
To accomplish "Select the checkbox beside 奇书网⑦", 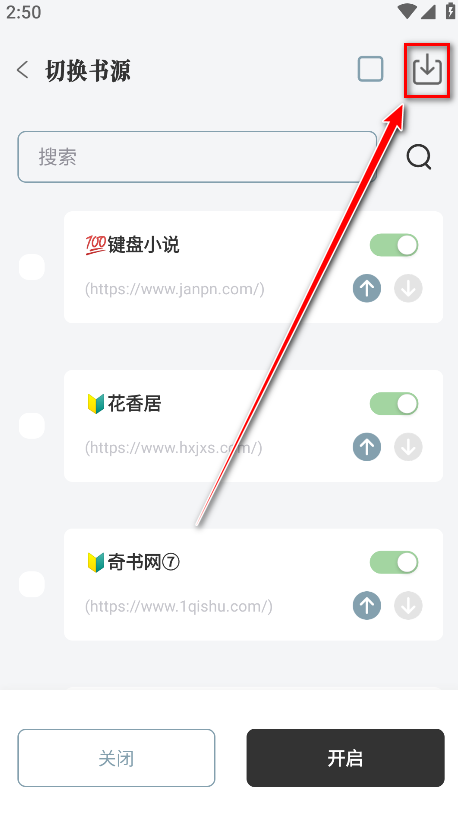I will [32, 584].
